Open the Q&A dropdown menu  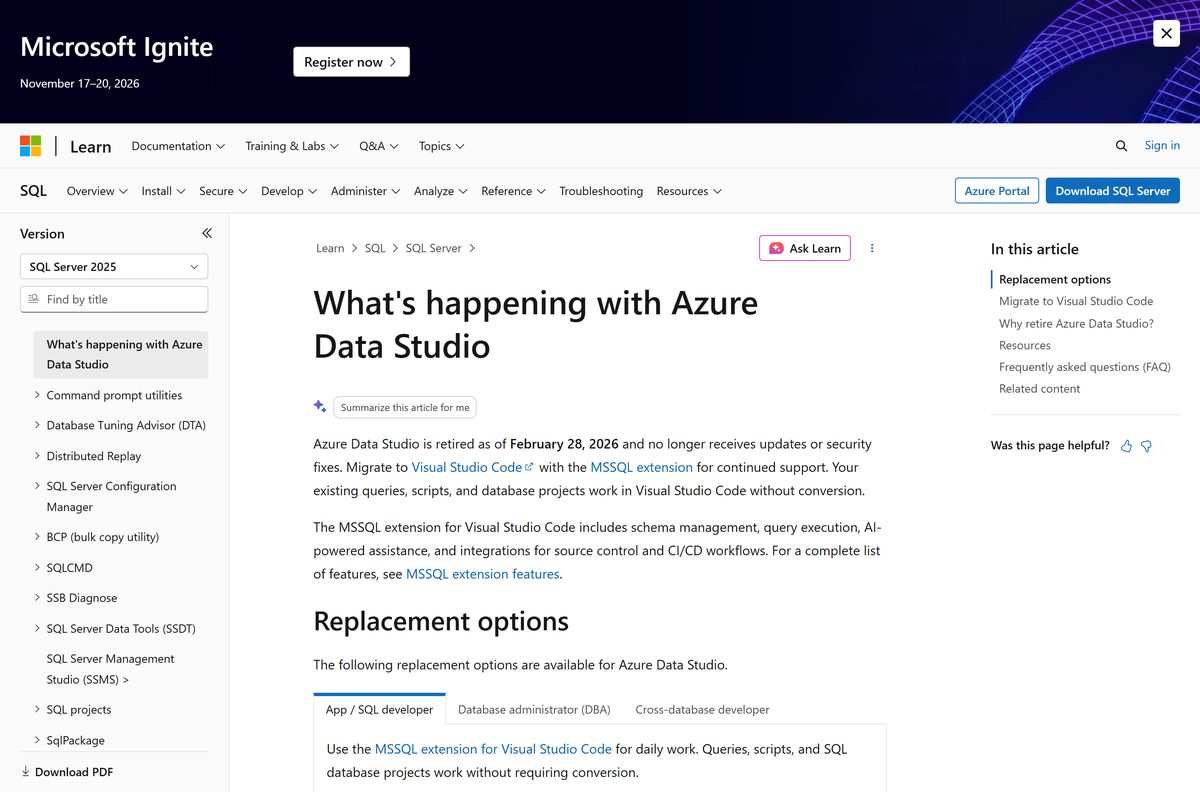(379, 146)
